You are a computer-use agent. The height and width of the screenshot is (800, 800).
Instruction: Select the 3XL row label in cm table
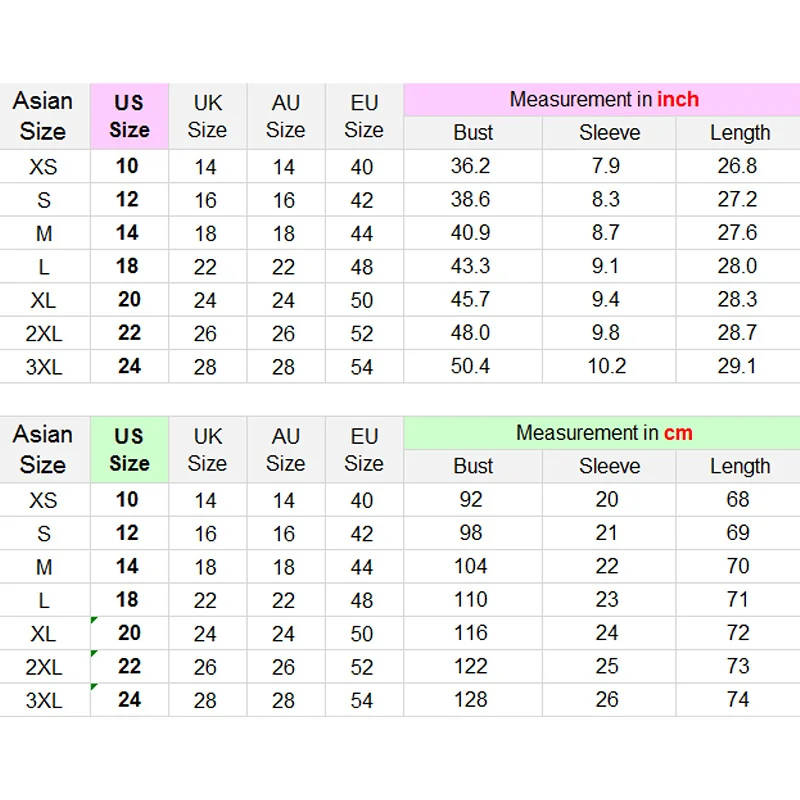[x=44, y=700]
